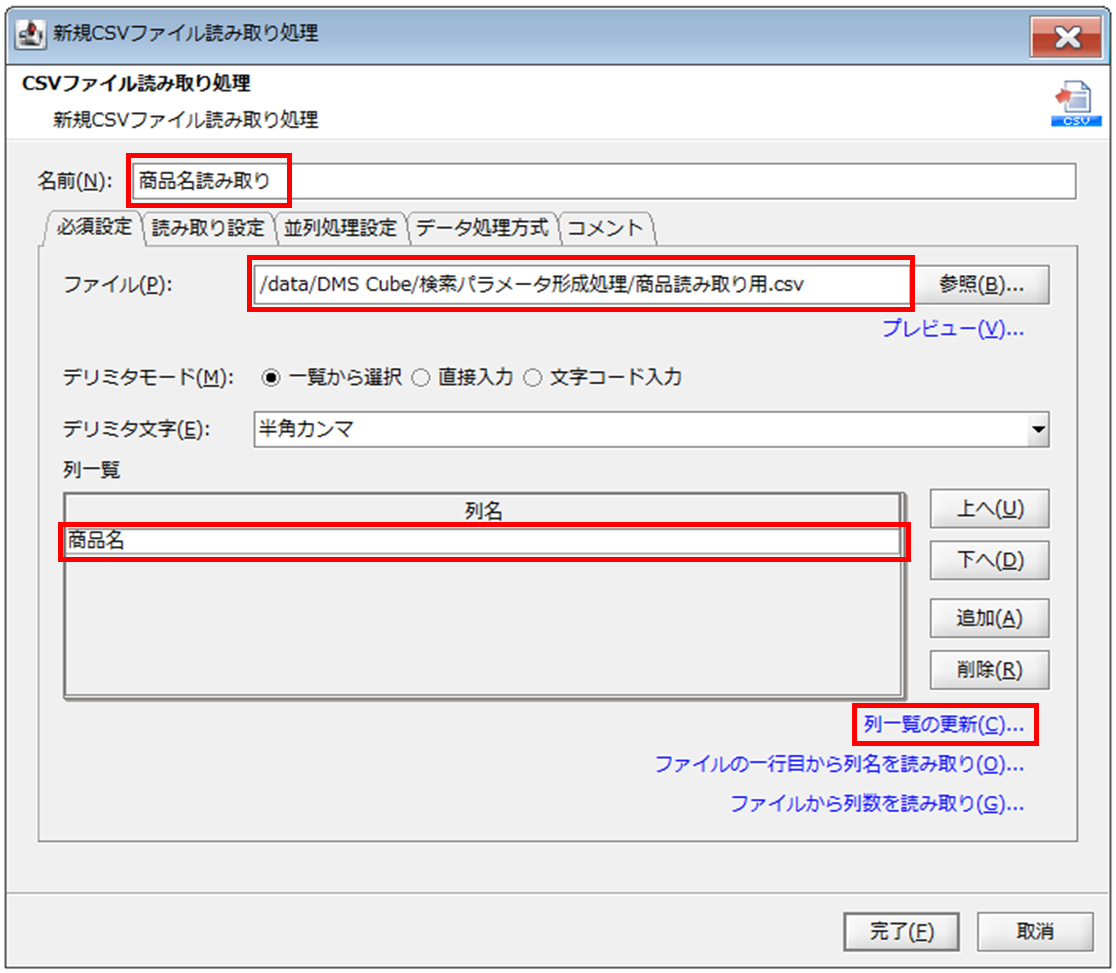Click the 参照 browse button
1116x973 pixels.
click(981, 285)
